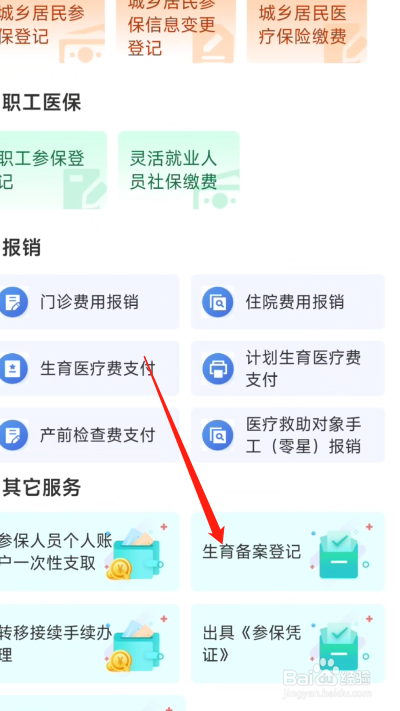
Task: Open 城乡居民医疗保险缴费 card
Action: (307, 31)
